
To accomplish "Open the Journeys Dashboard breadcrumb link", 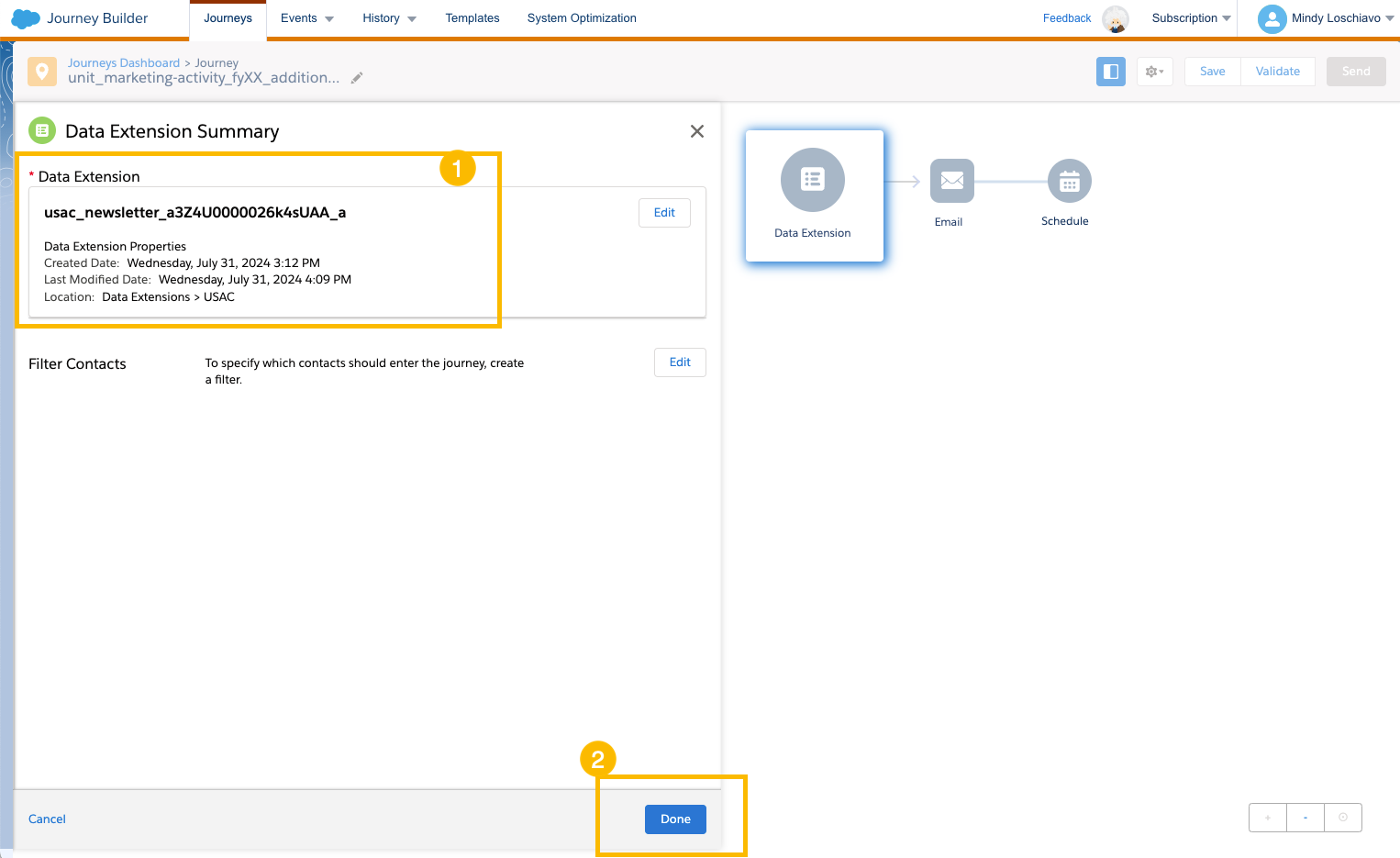I will (123, 62).
